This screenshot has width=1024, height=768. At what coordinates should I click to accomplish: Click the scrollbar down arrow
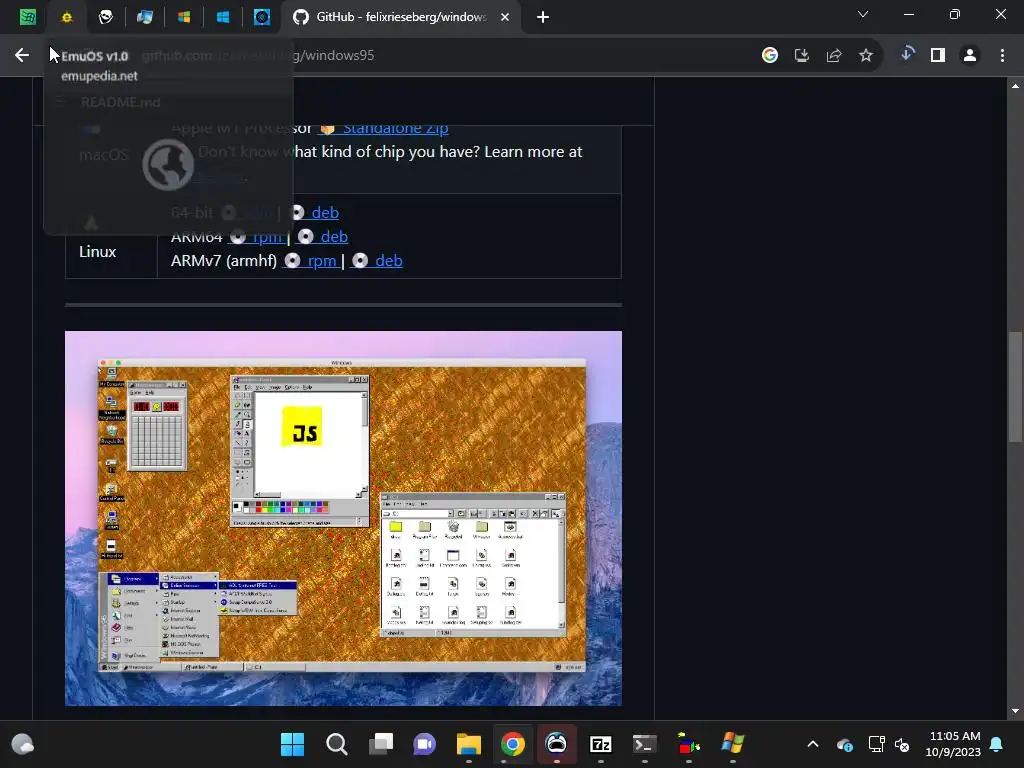point(1015,711)
